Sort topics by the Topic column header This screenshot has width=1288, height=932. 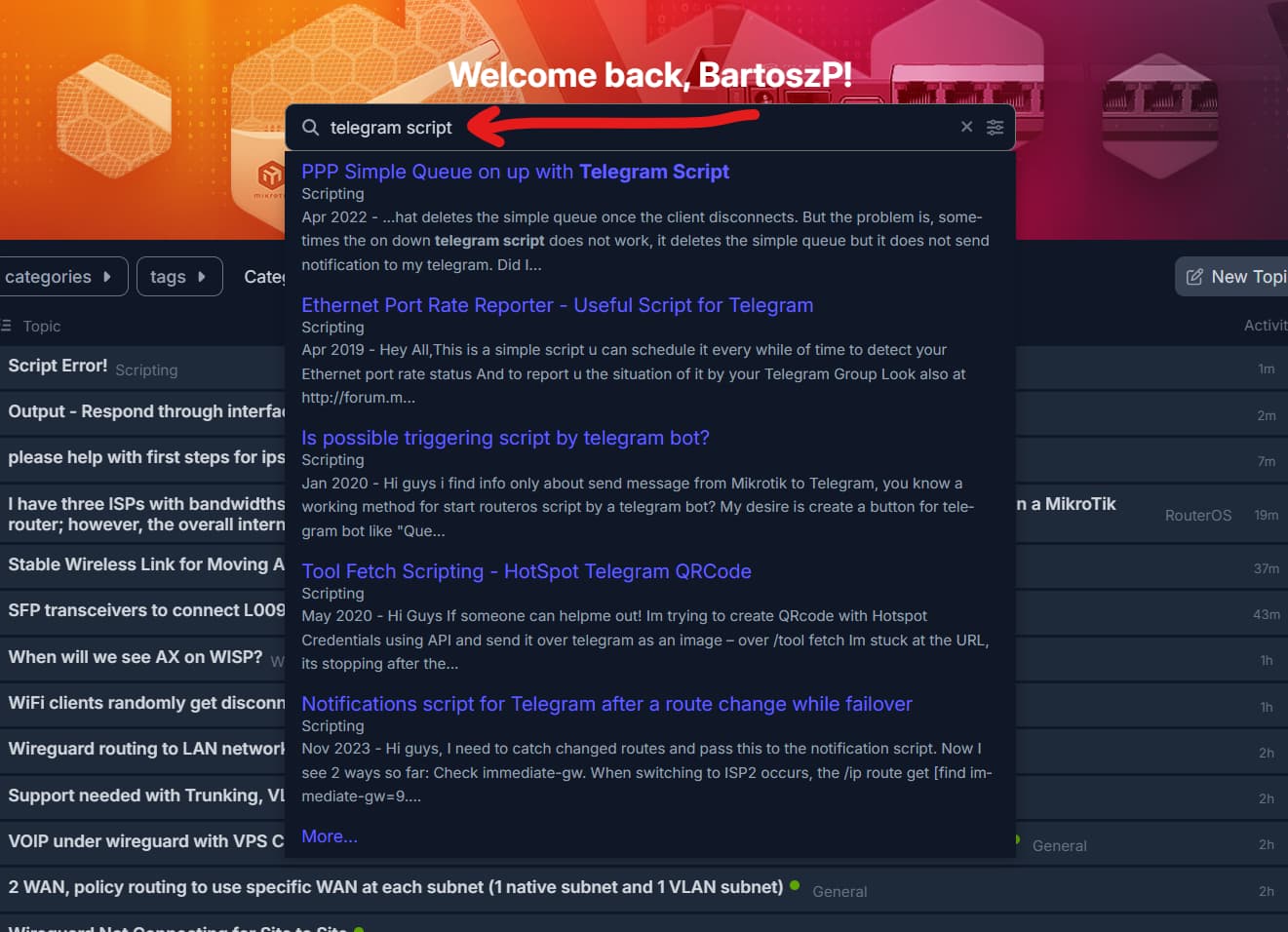coord(42,327)
